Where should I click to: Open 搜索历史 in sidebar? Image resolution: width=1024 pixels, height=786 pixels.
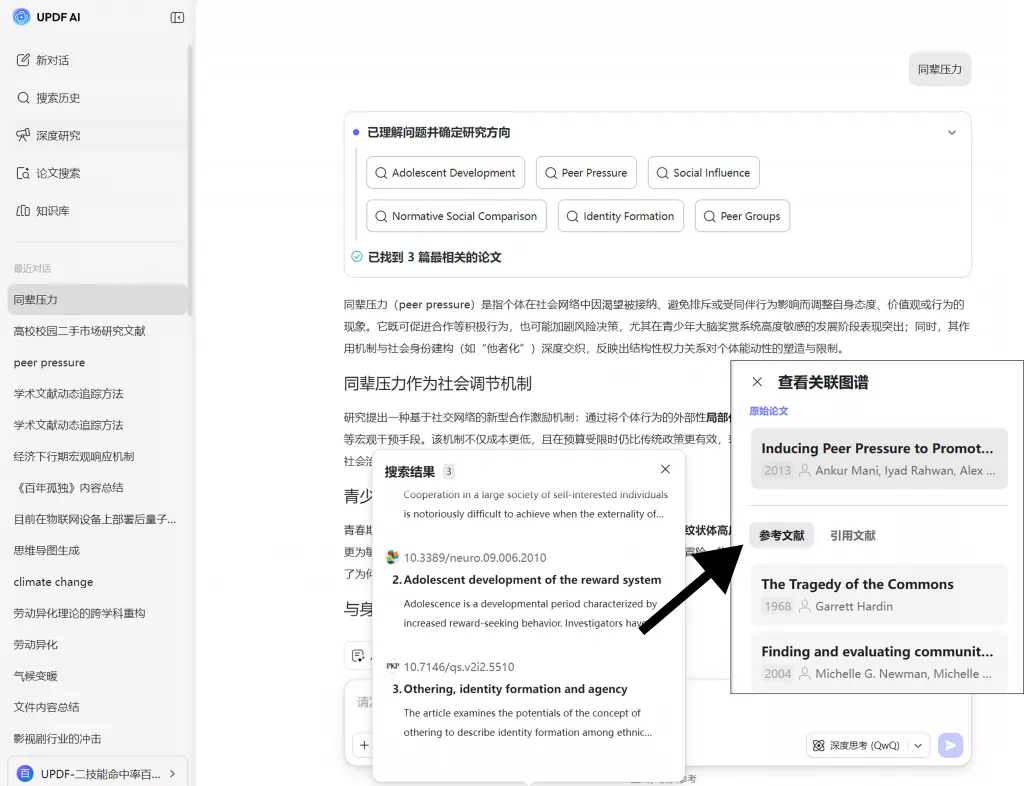57,98
